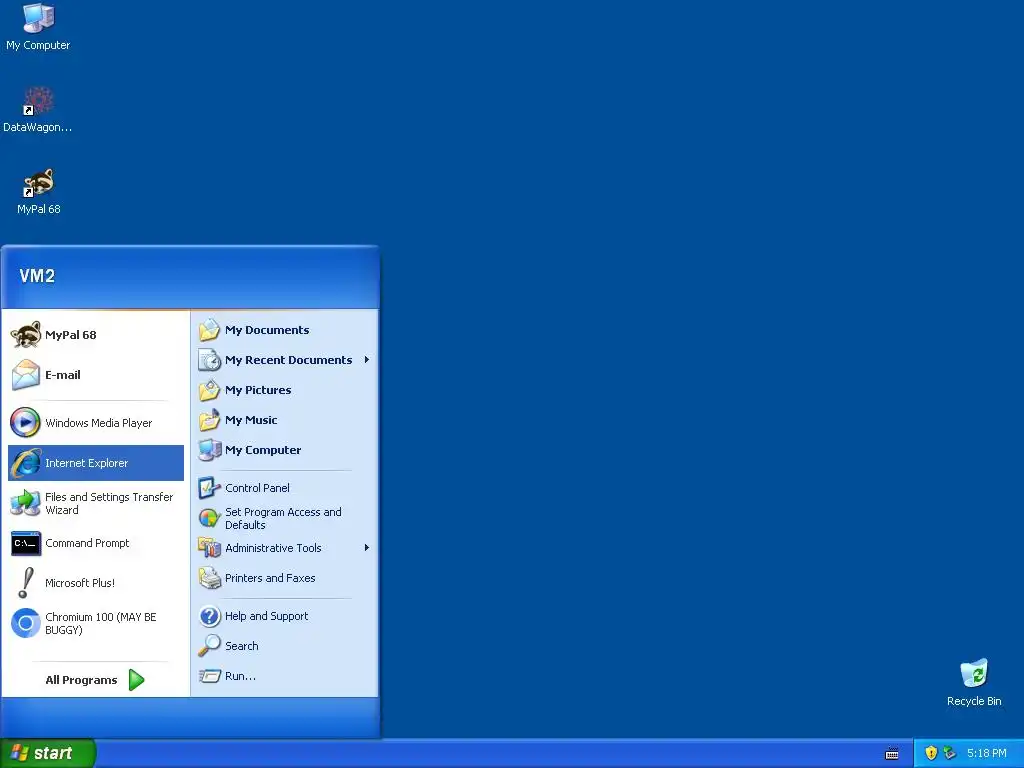Click the E-mail label
The height and width of the screenshot is (768, 1024).
tap(63, 375)
